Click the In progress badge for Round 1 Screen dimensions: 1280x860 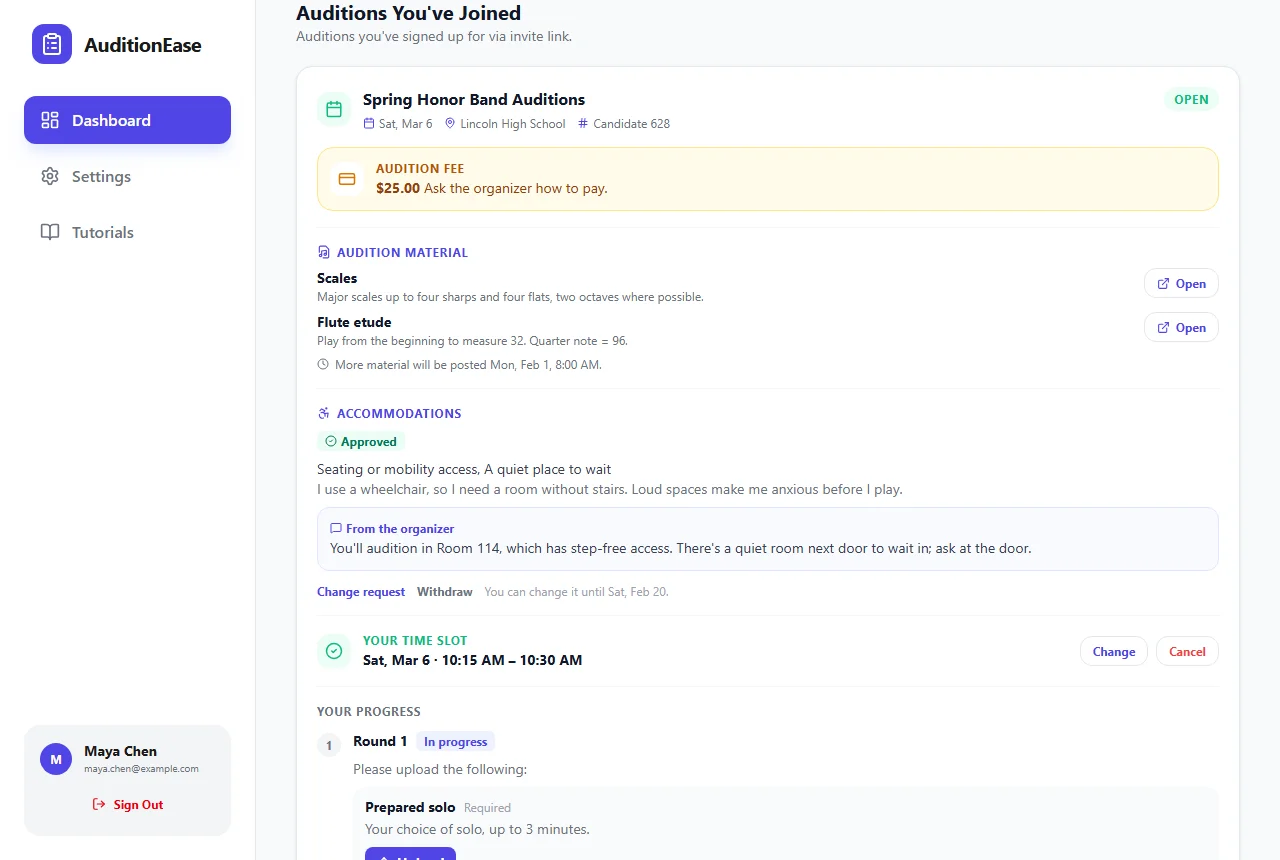point(455,742)
